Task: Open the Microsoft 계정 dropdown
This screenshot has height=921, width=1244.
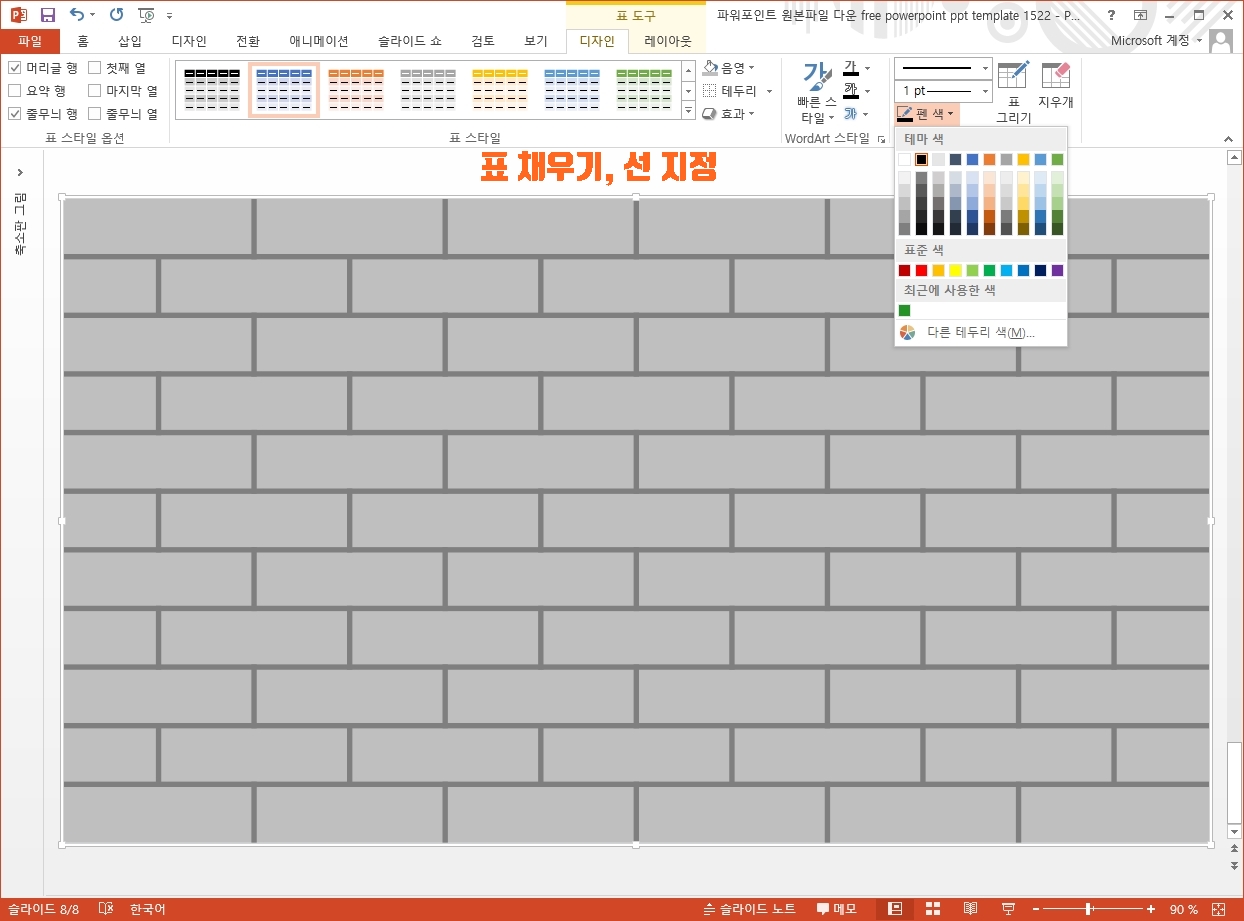Action: [x=1156, y=41]
